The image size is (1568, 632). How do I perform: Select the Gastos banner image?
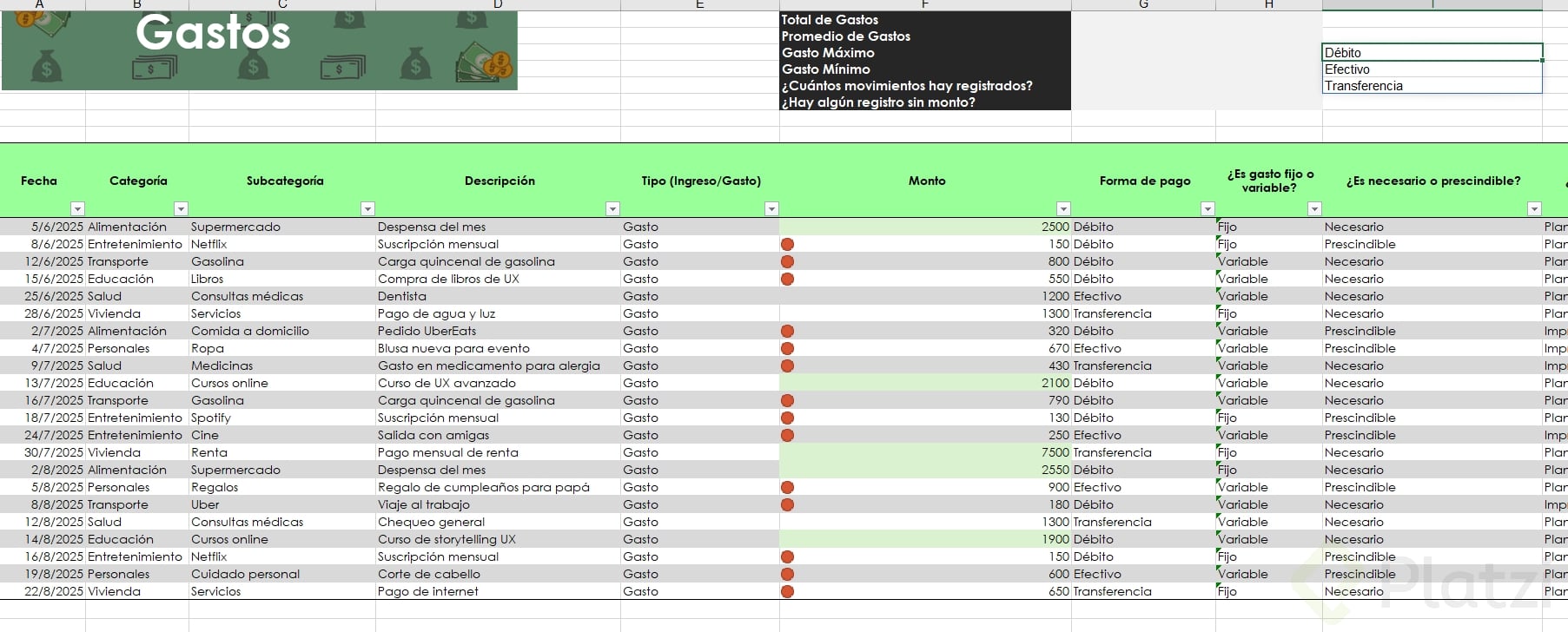[x=260, y=50]
